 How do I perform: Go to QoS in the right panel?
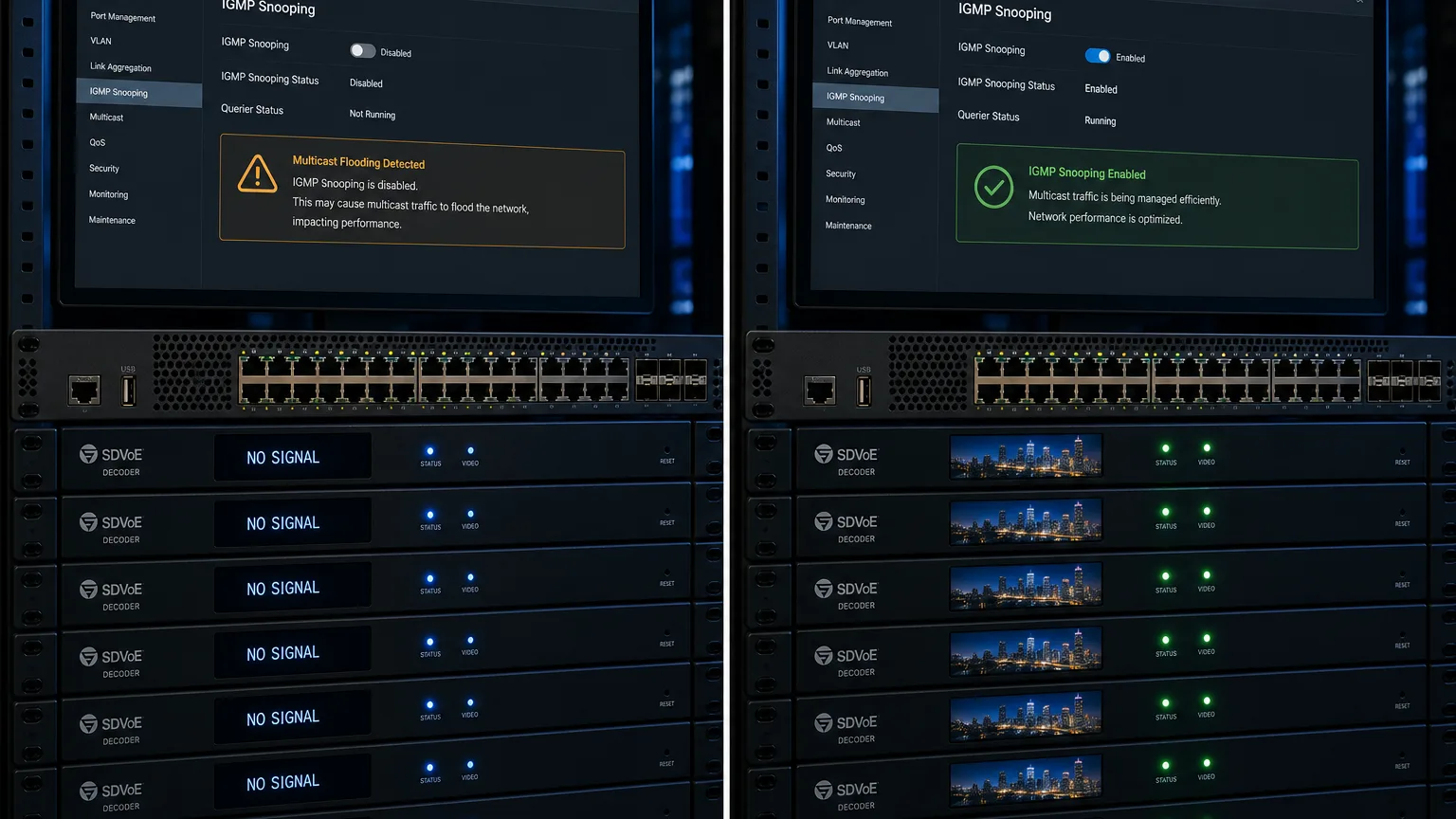(833, 148)
